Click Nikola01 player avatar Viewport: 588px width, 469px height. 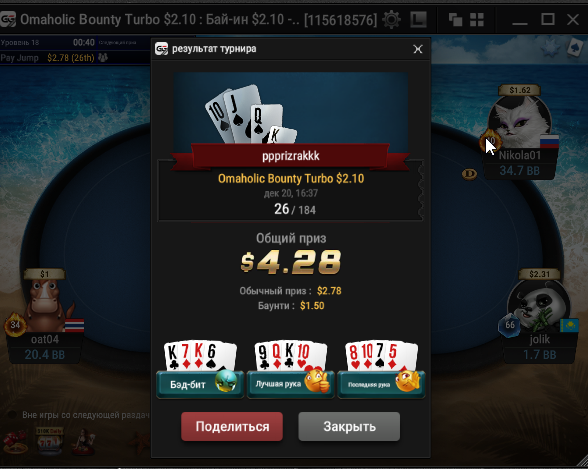520,123
